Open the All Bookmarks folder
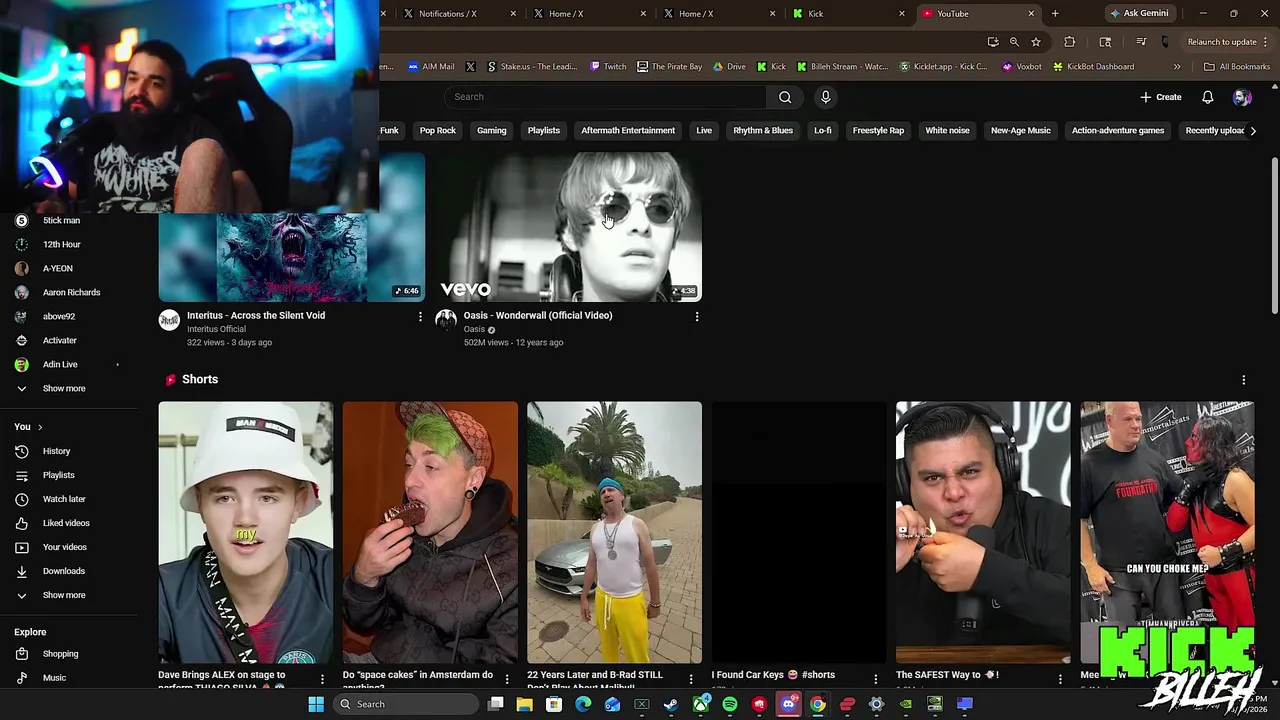This screenshot has width=1280, height=720. tap(1237, 67)
